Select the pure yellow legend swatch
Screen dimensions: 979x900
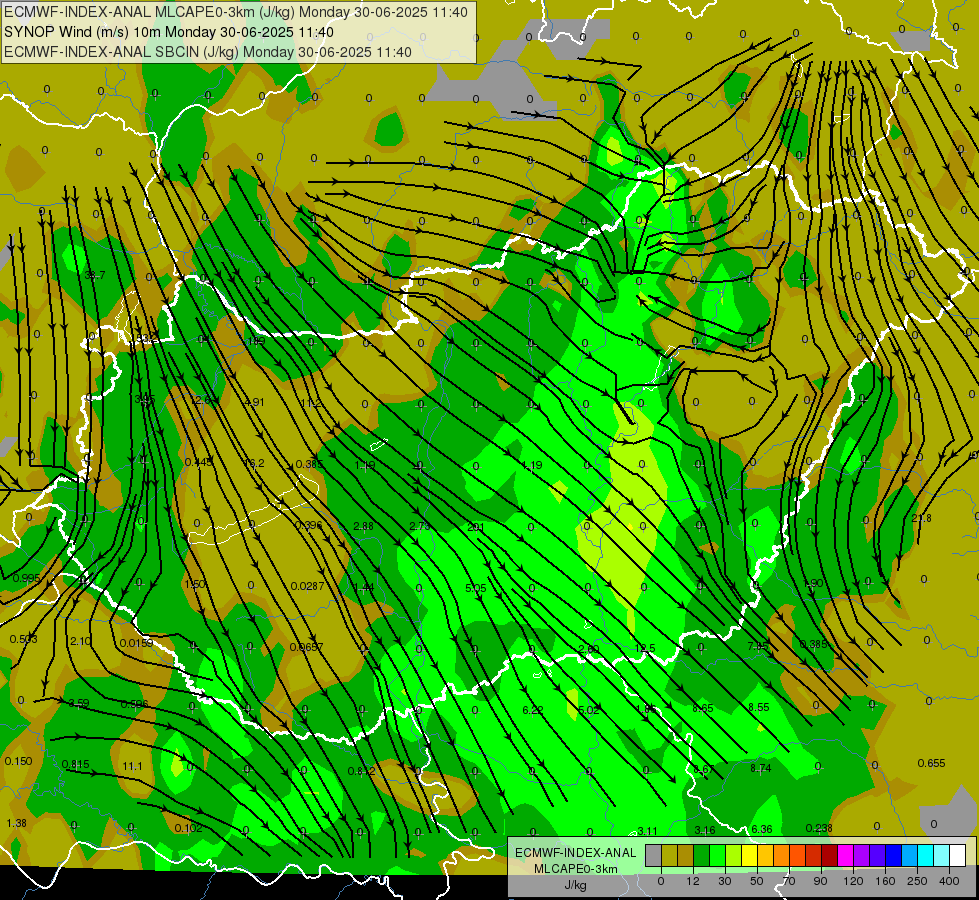[x=749, y=855]
